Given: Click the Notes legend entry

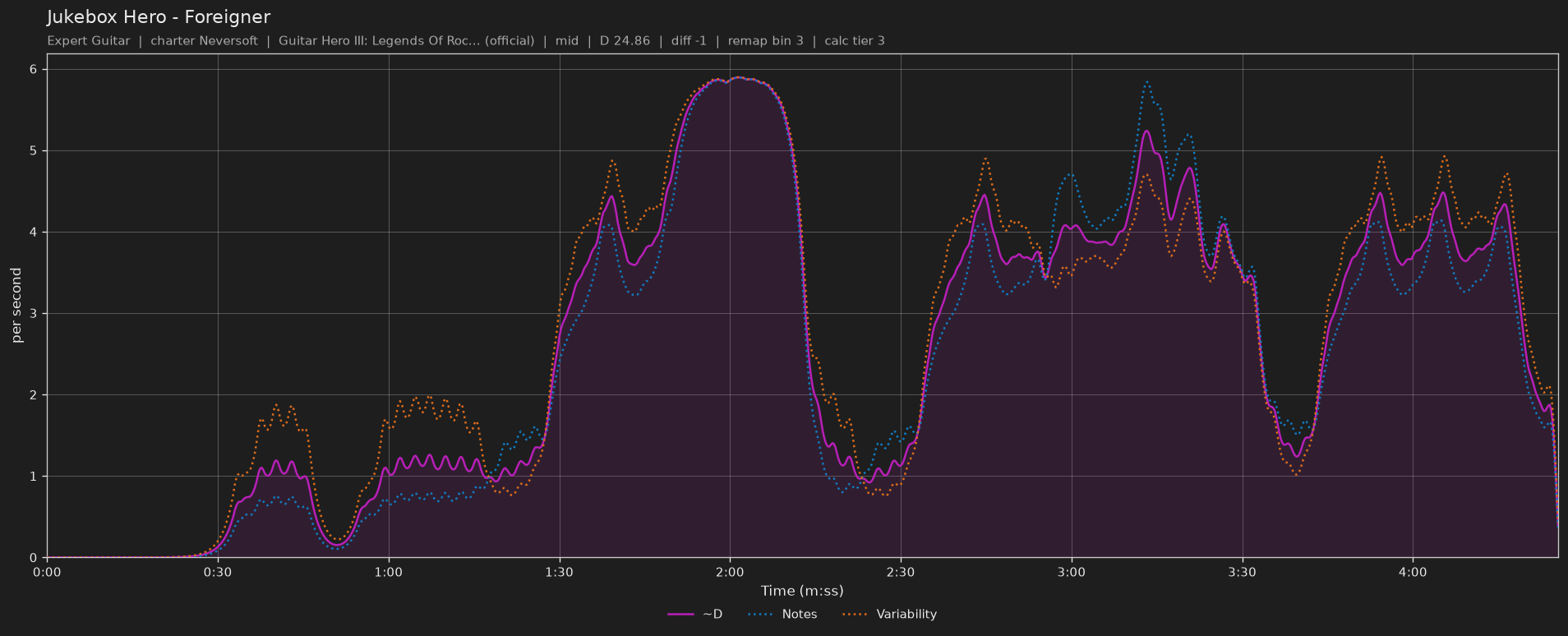Looking at the screenshot, I should (x=782, y=614).
